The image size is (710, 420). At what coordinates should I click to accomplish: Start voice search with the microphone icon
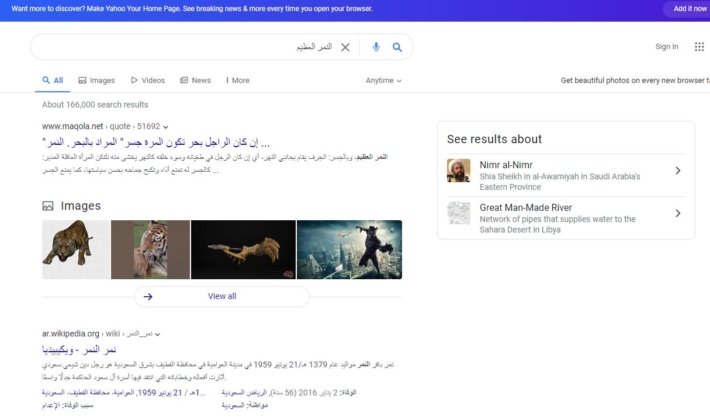click(376, 47)
